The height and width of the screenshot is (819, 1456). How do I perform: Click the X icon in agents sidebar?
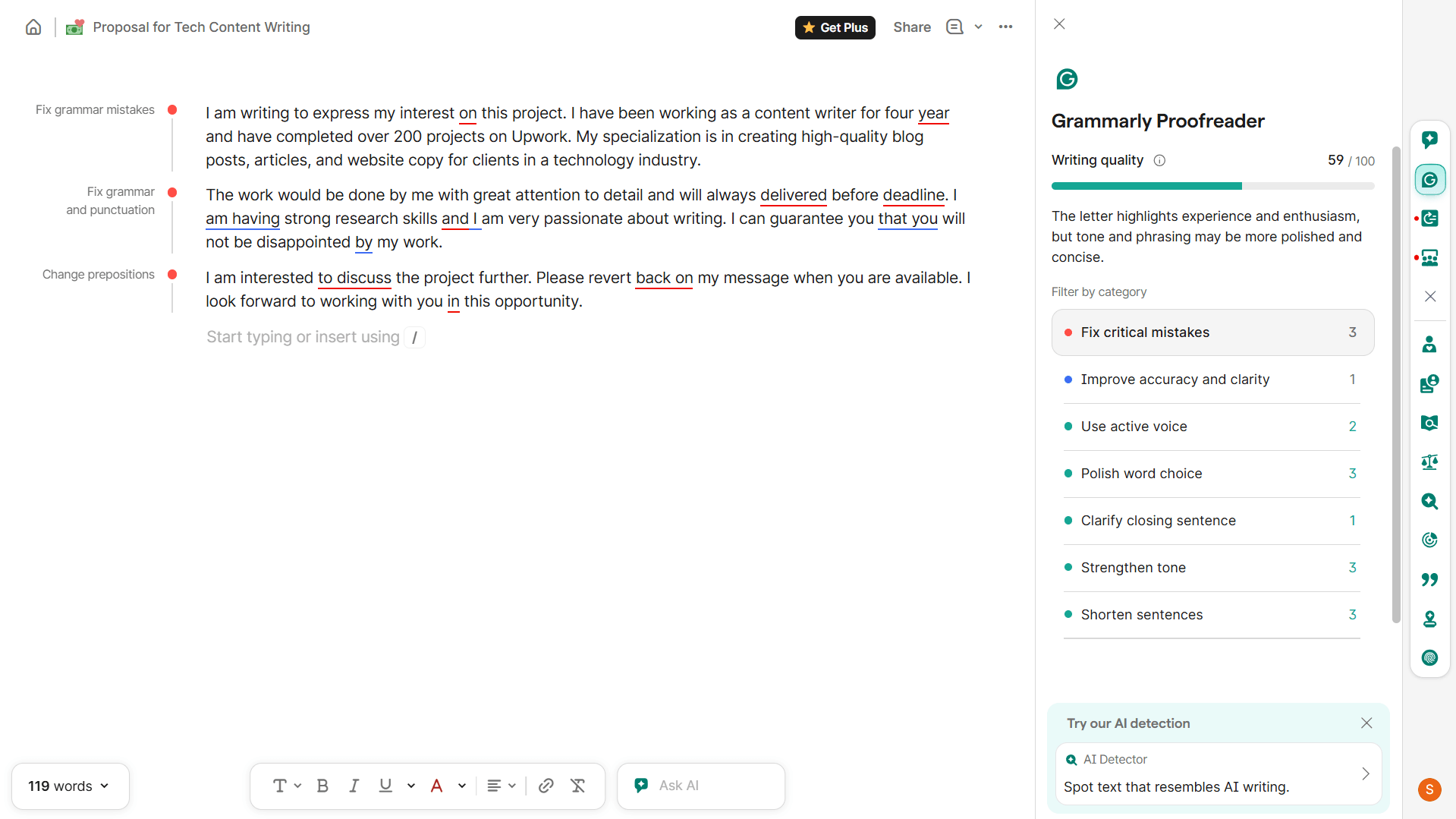[1429, 296]
